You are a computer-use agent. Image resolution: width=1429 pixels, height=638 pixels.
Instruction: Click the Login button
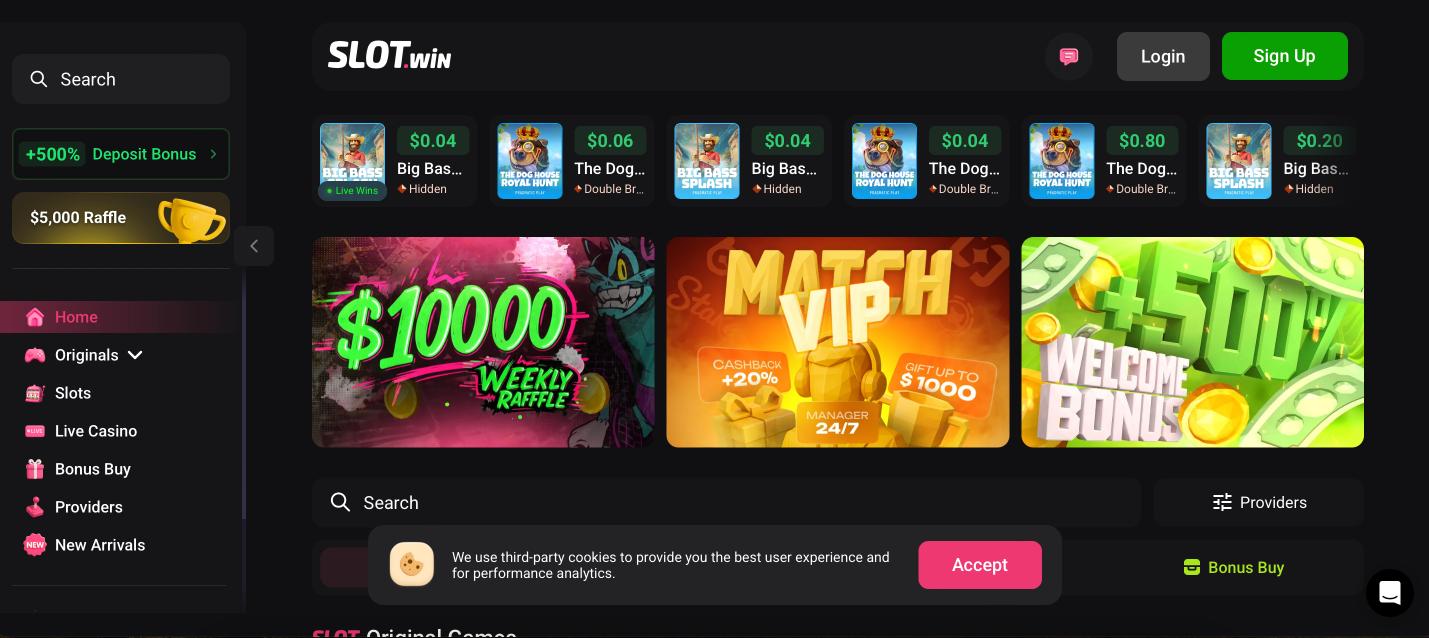[x=1163, y=56]
